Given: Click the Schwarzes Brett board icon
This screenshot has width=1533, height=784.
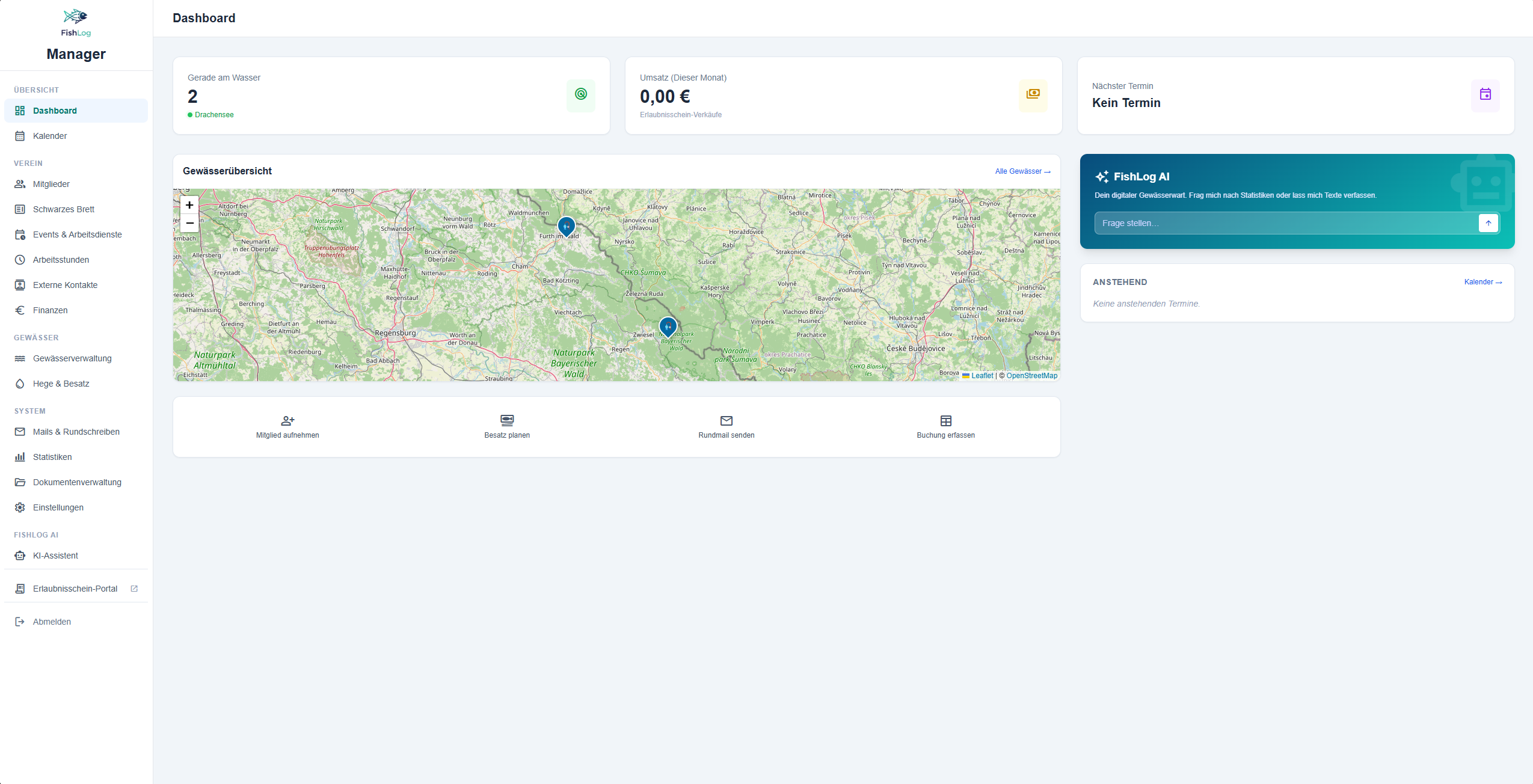Looking at the screenshot, I should (20, 209).
